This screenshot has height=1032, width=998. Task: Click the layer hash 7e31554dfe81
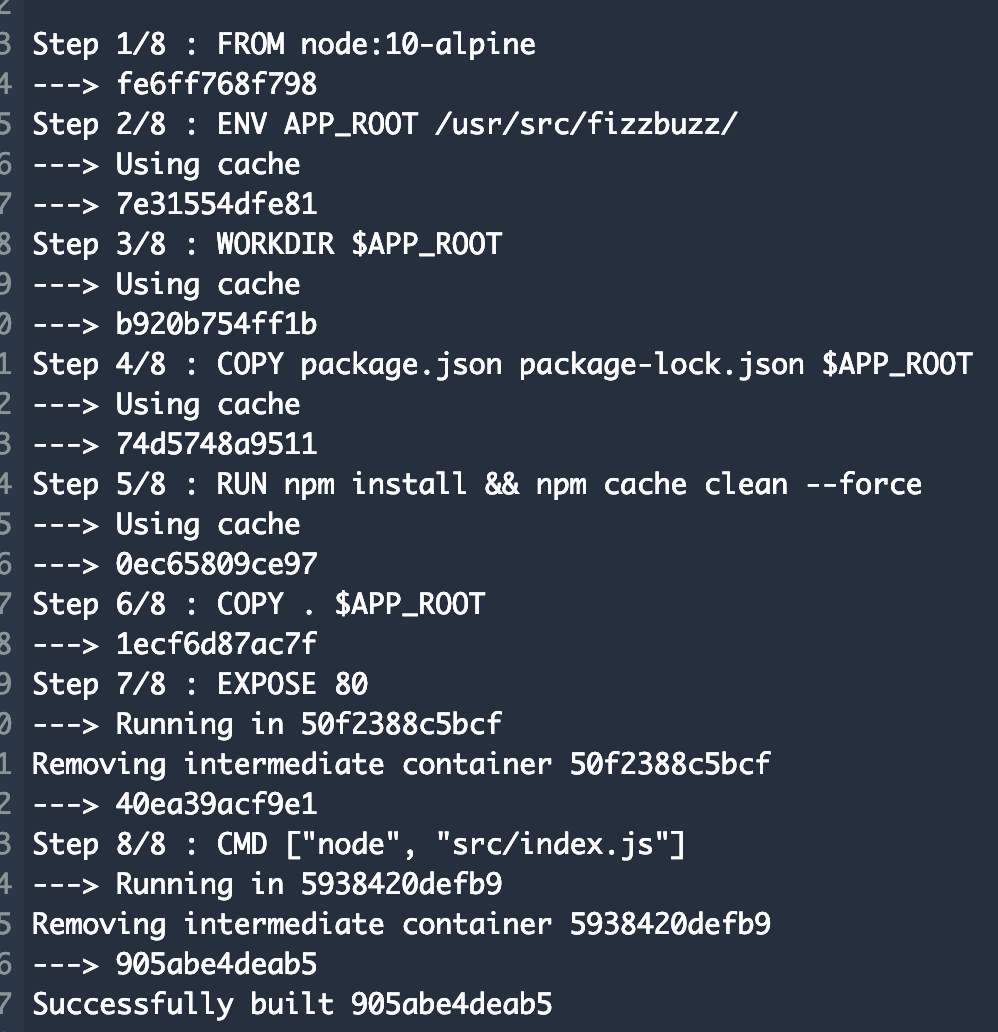(x=216, y=204)
